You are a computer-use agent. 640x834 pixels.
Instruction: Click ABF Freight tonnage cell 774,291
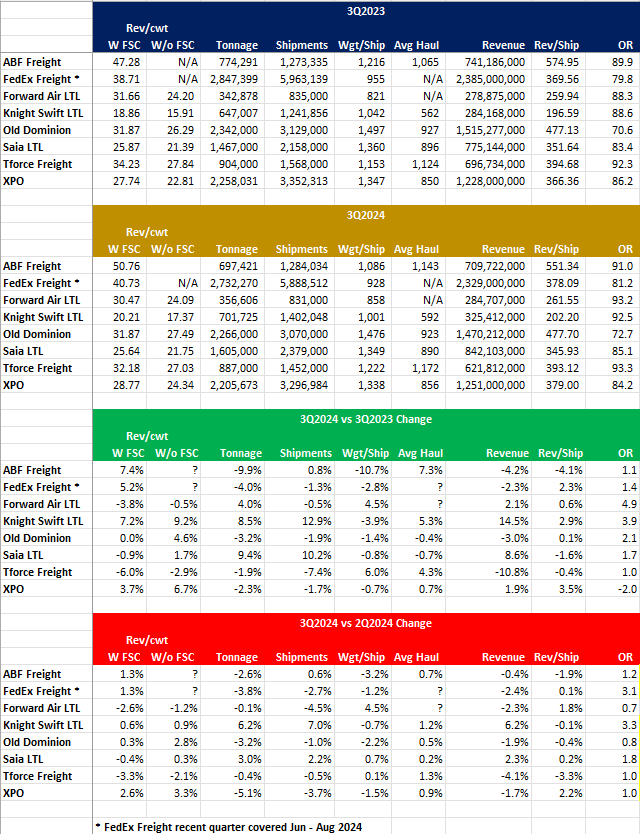(x=238, y=62)
